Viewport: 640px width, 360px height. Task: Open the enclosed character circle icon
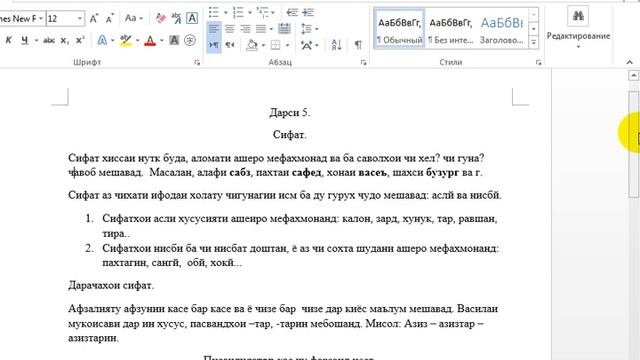point(190,40)
